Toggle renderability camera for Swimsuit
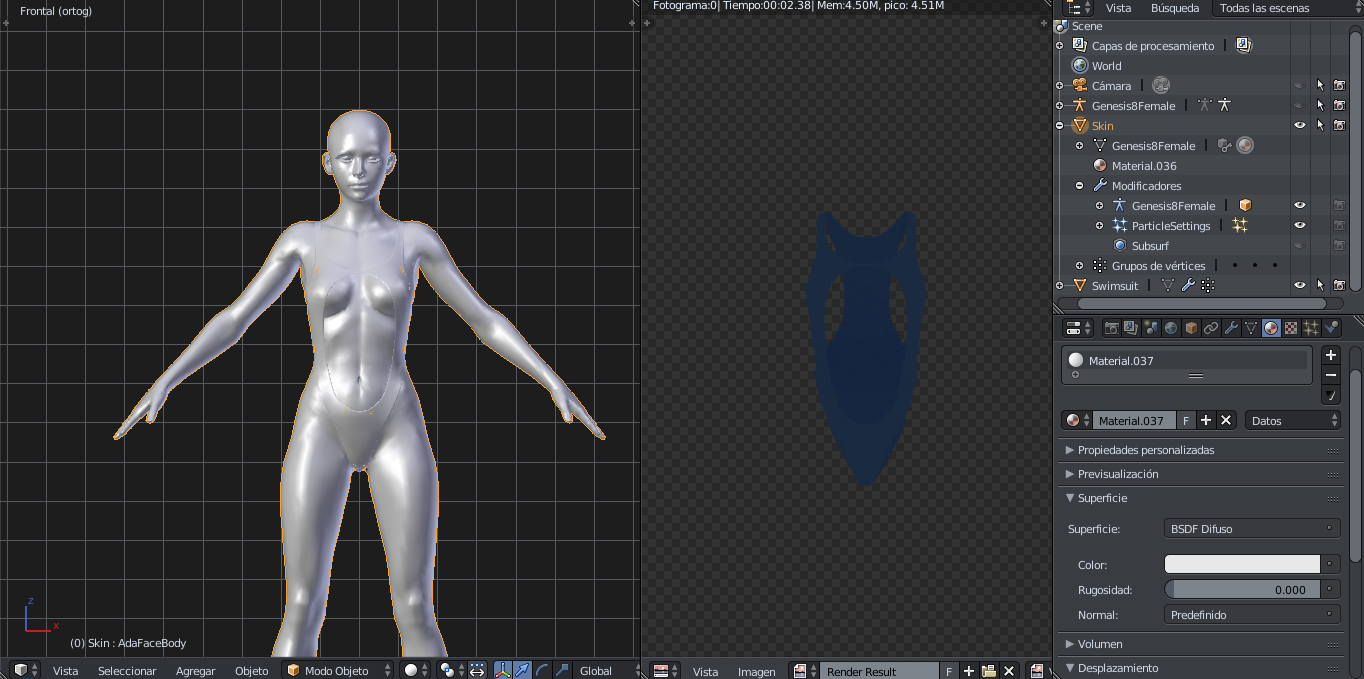 point(1339,286)
